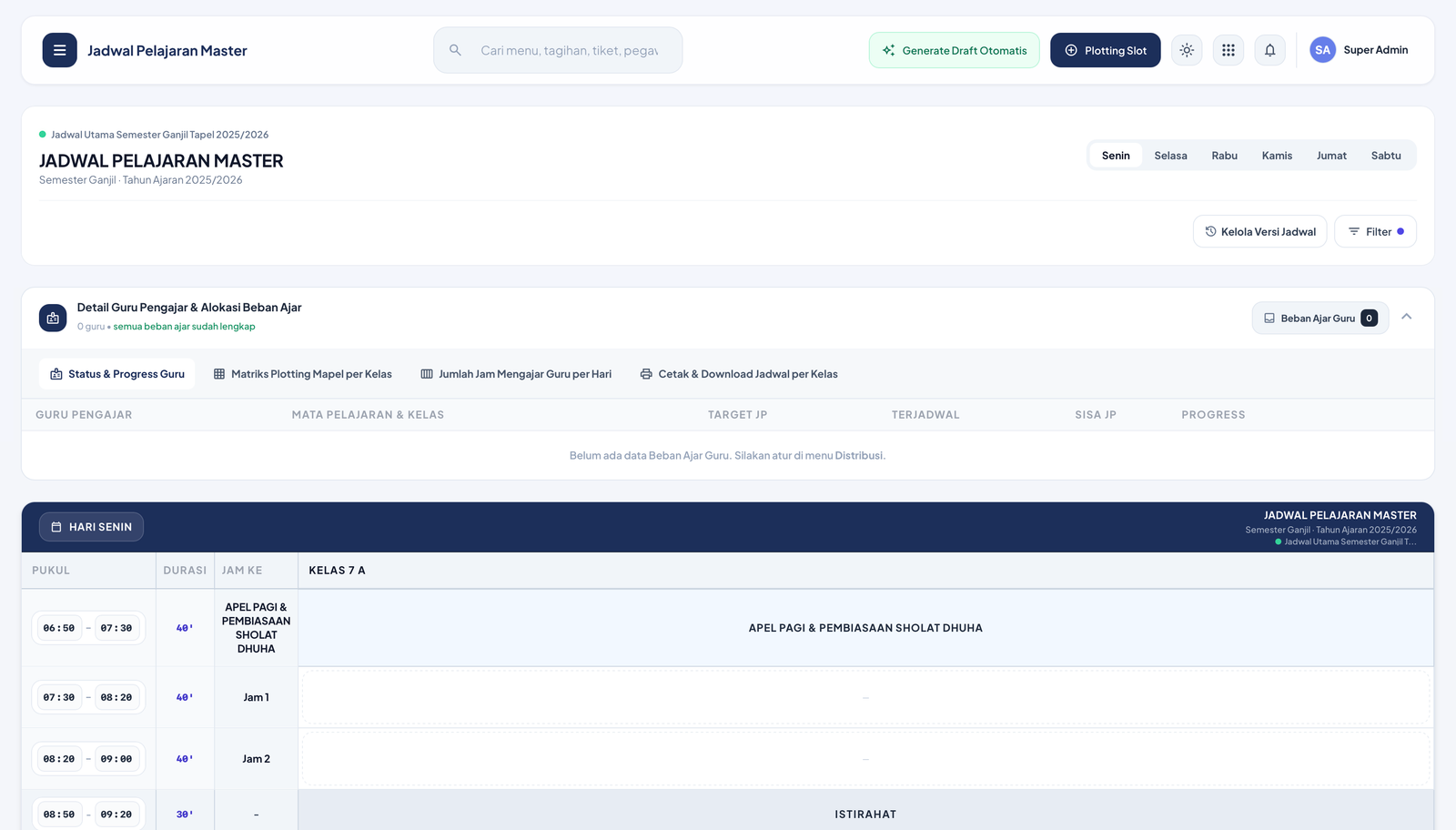Viewport: 1456px width, 830px height.
Task: Click the search magnifier icon
Action: pyautogui.click(x=455, y=50)
